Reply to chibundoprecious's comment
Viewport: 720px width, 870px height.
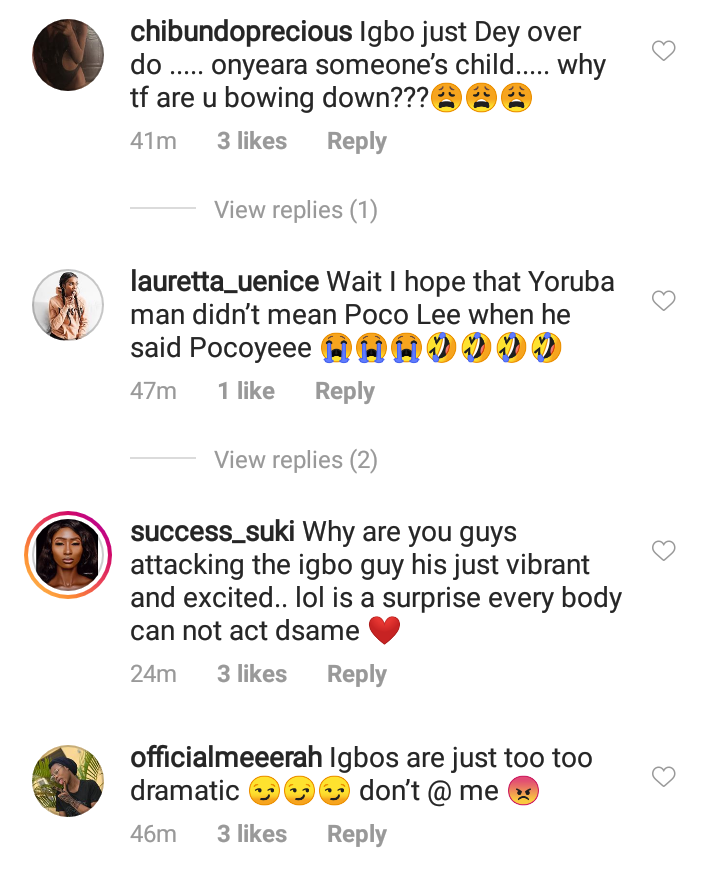coord(356,142)
